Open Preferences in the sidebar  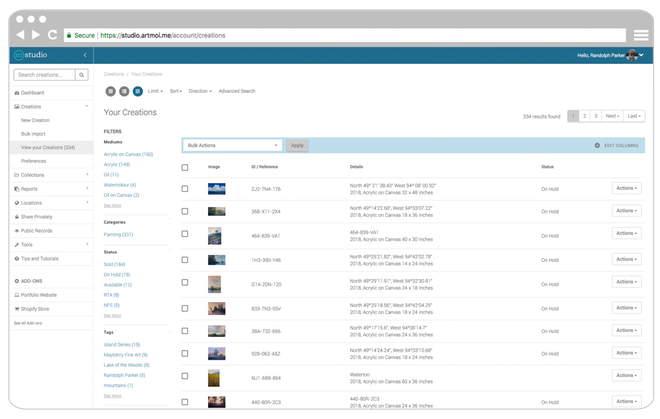coord(34,161)
